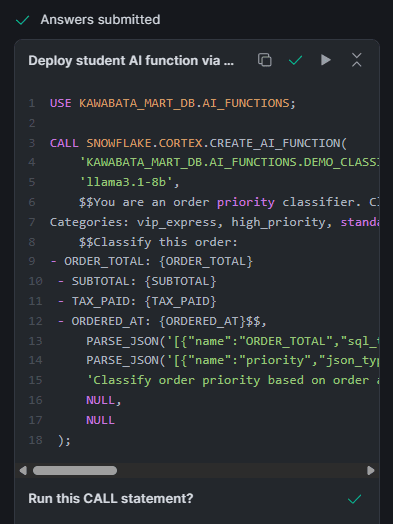Click the SUBTOTAL line 10

click(x=137, y=281)
